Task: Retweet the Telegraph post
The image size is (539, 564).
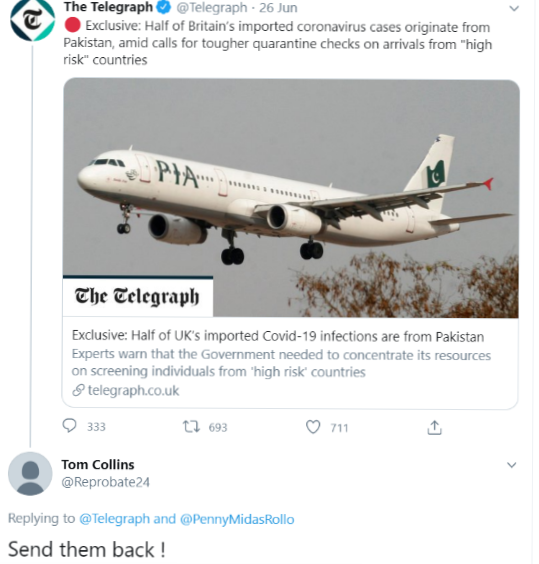Action: click(191, 427)
